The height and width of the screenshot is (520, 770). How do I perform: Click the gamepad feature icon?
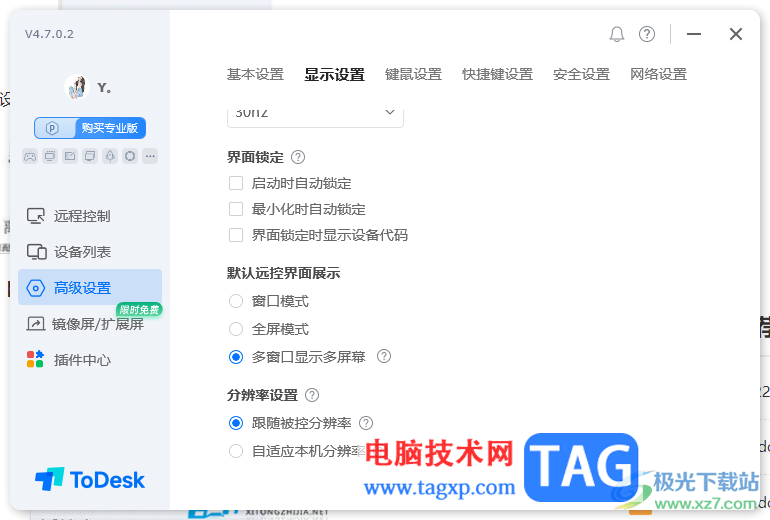30,156
